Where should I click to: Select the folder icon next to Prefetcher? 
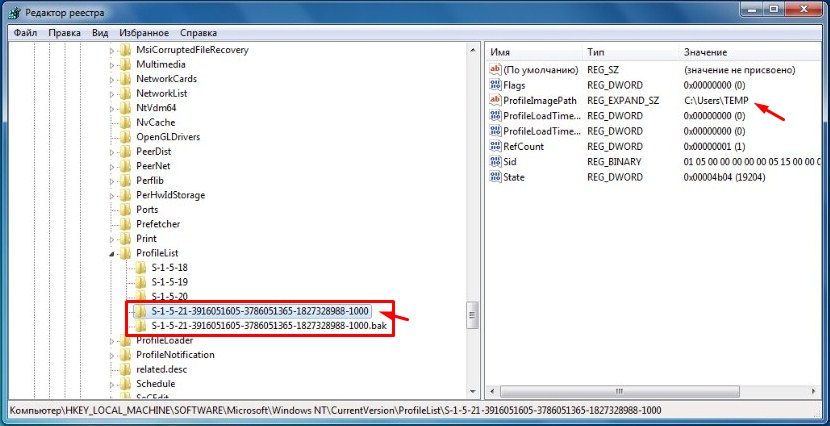tap(125, 224)
